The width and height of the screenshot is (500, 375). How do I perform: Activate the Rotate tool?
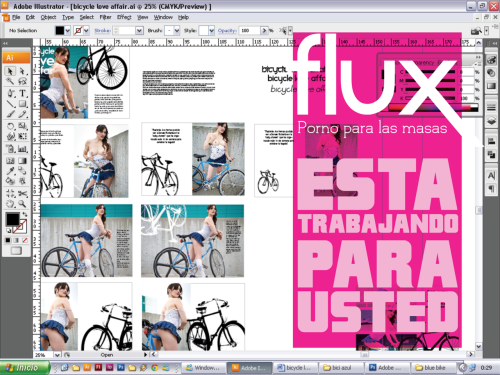point(10,126)
